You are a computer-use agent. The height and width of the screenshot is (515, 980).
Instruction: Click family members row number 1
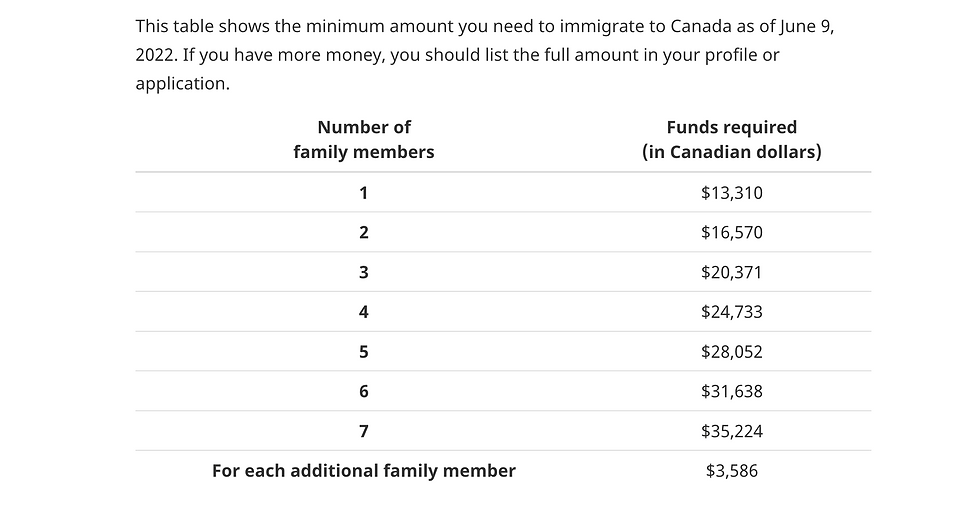point(364,193)
